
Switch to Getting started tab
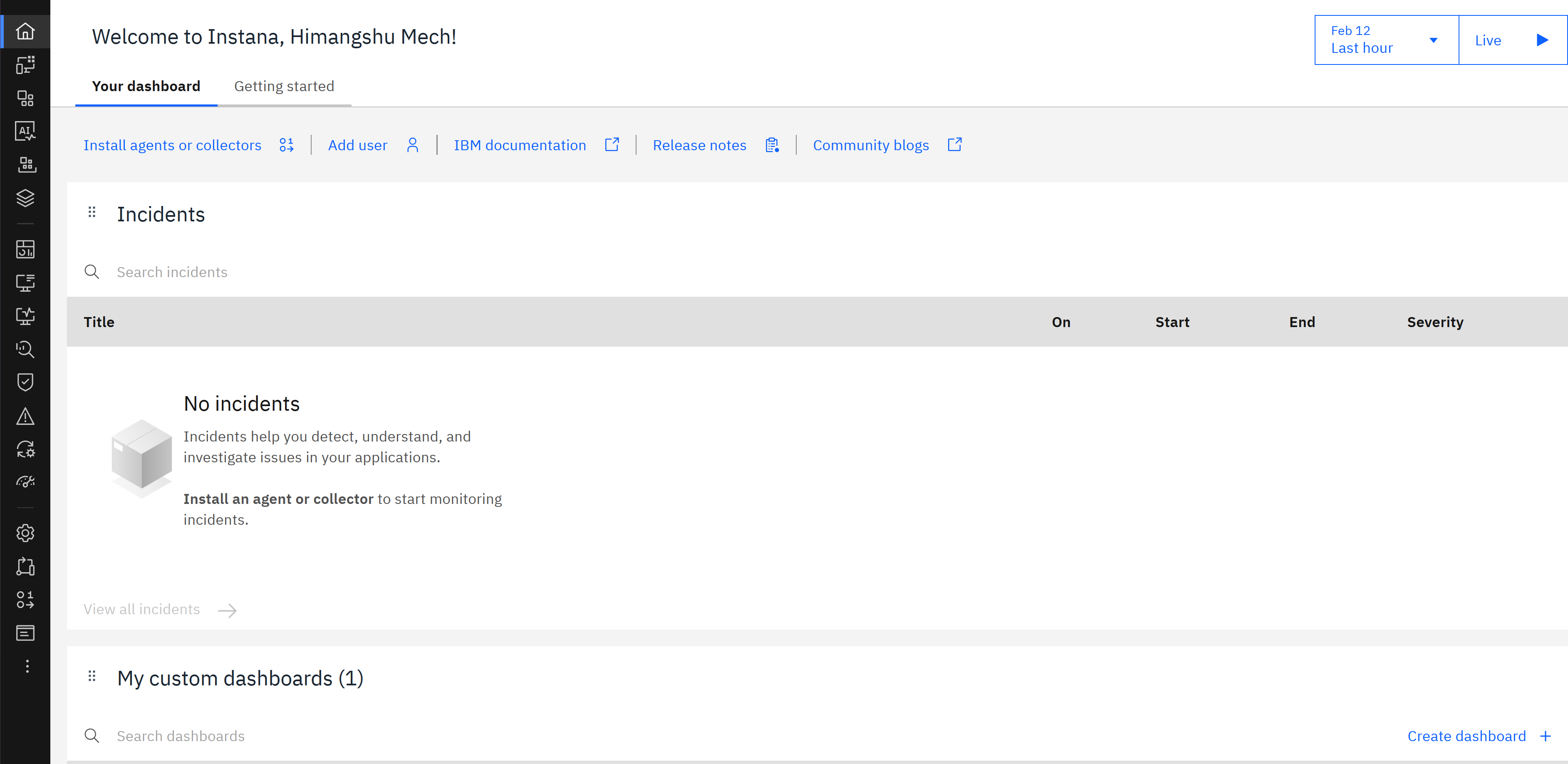tap(284, 87)
